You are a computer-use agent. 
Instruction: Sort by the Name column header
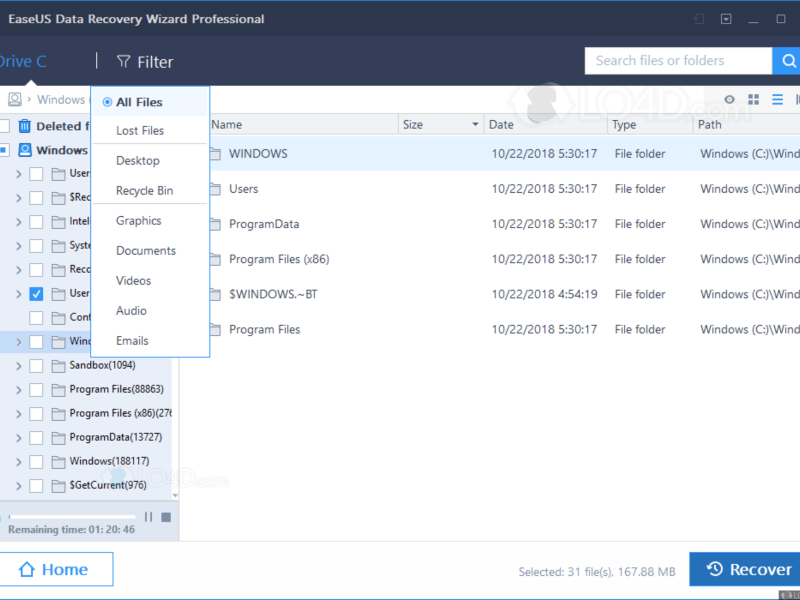(x=304, y=124)
